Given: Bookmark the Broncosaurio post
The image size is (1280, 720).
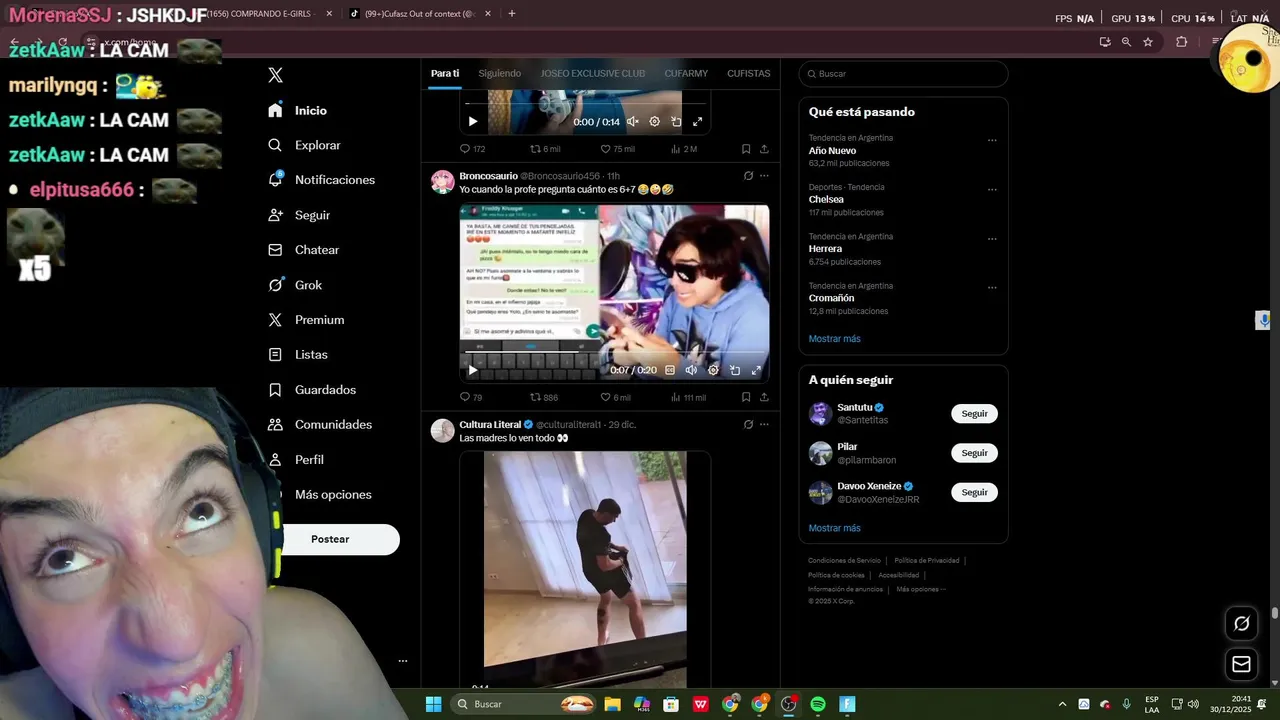Looking at the screenshot, I should [746, 397].
